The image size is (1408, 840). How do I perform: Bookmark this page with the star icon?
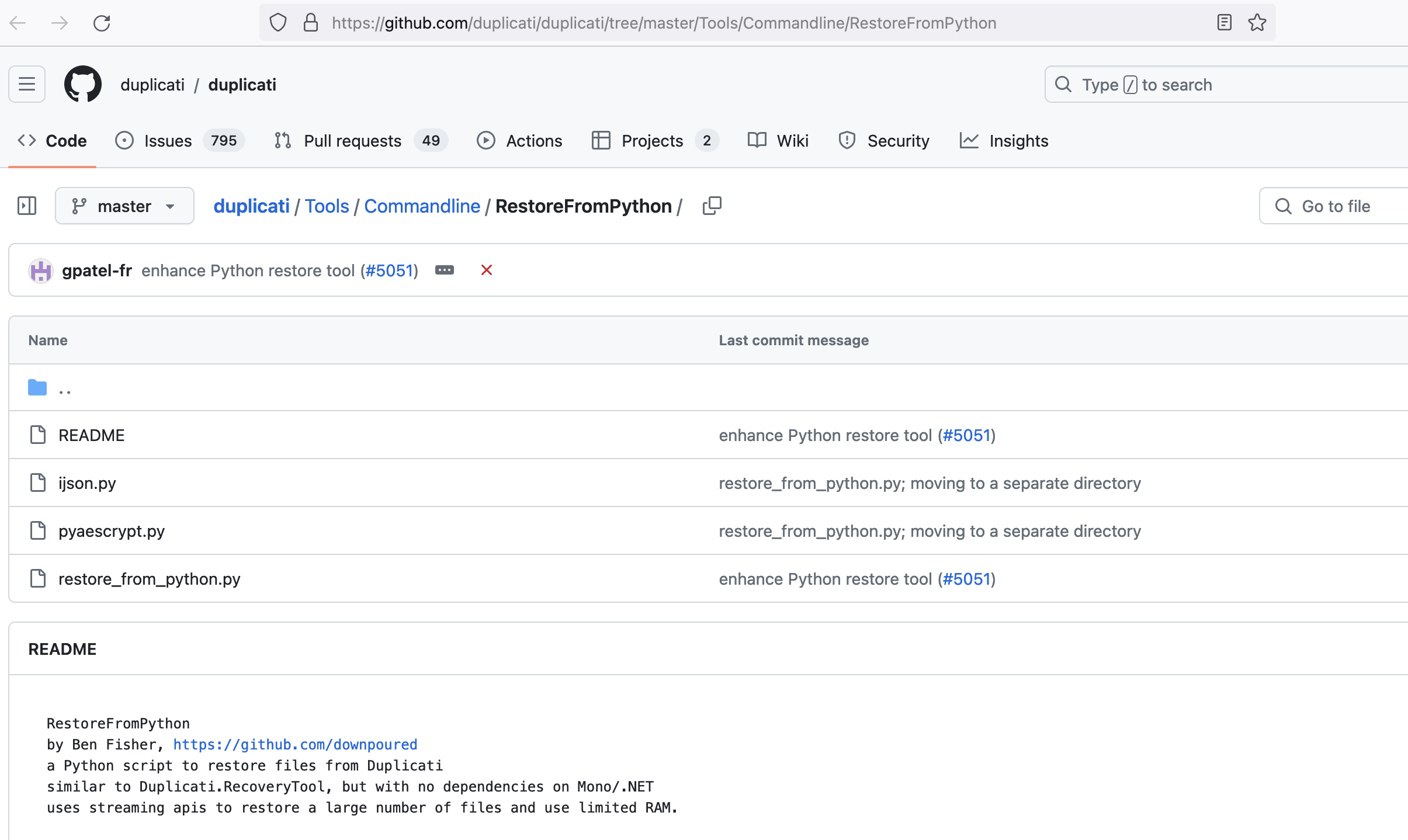(x=1257, y=23)
